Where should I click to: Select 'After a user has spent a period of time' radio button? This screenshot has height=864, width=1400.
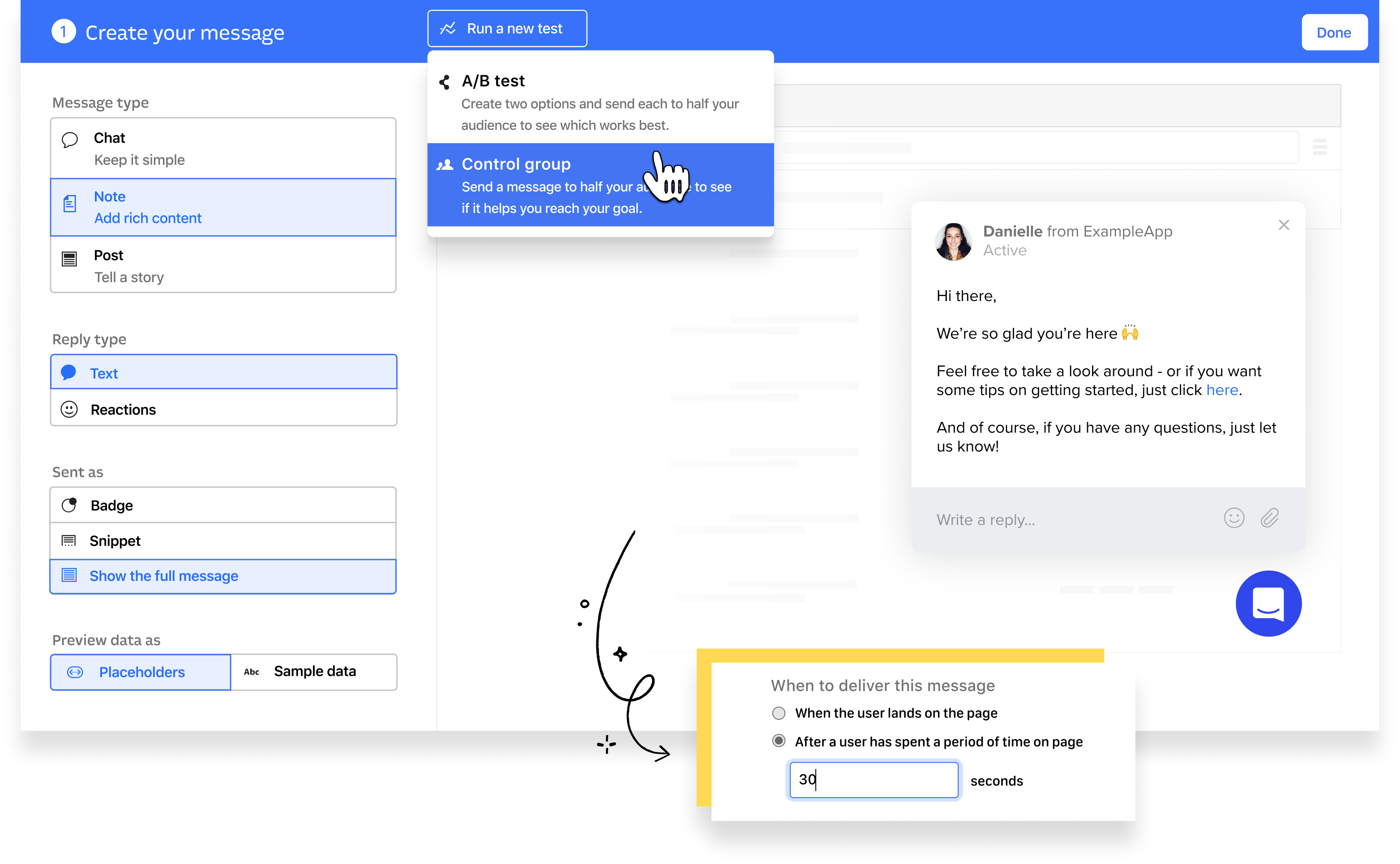tap(779, 740)
